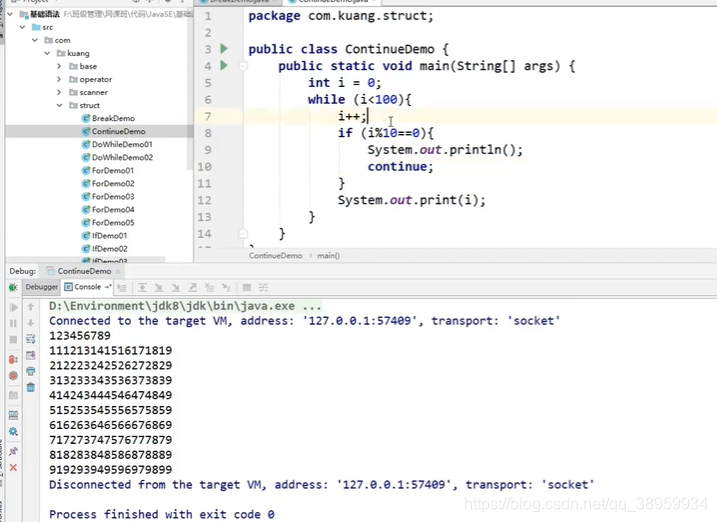The image size is (717, 522).
Task: Click 'Process finished with exit code 0'
Action: pos(162,514)
